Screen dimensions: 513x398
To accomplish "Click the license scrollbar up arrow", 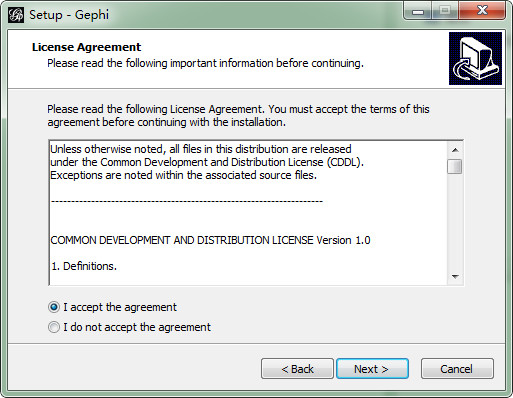I will [455, 150].
